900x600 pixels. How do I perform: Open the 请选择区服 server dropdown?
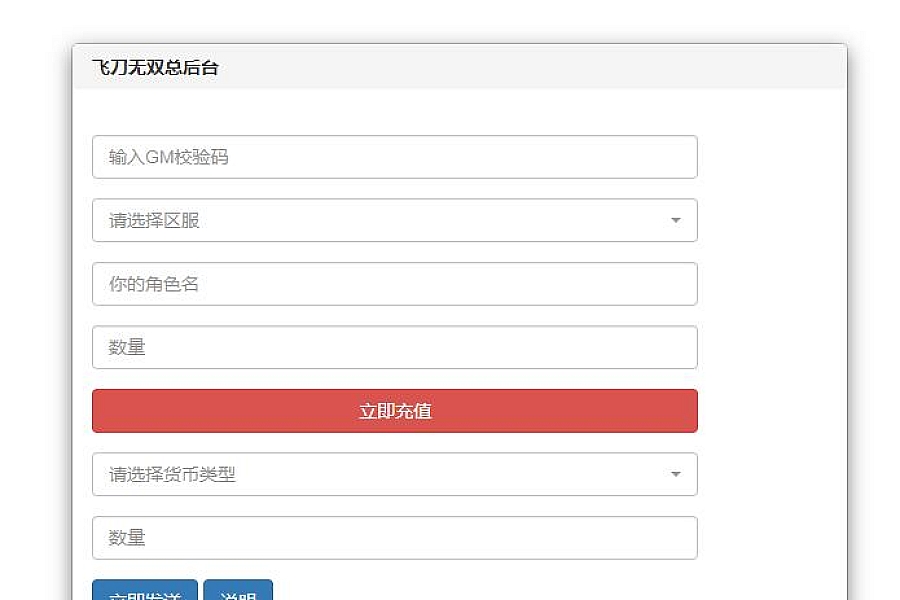pos(394,220)
